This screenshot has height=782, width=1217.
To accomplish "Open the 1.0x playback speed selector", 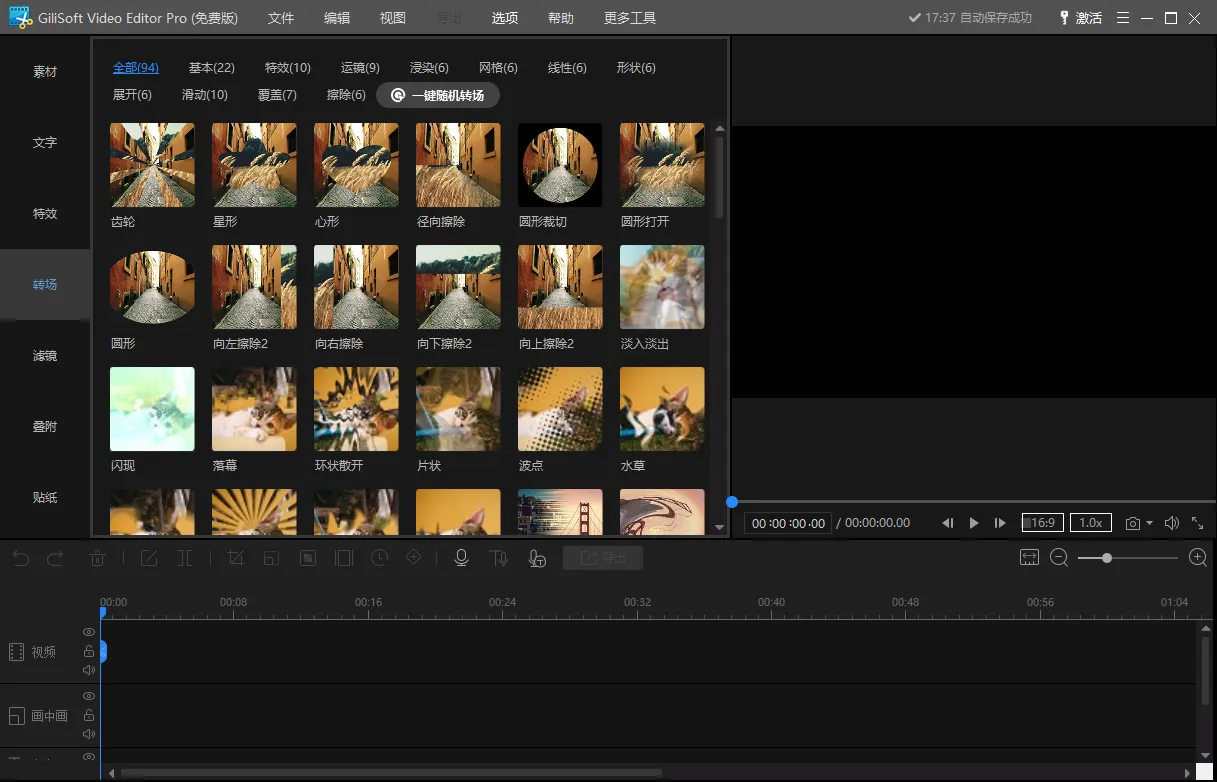I will point(1090,523).
